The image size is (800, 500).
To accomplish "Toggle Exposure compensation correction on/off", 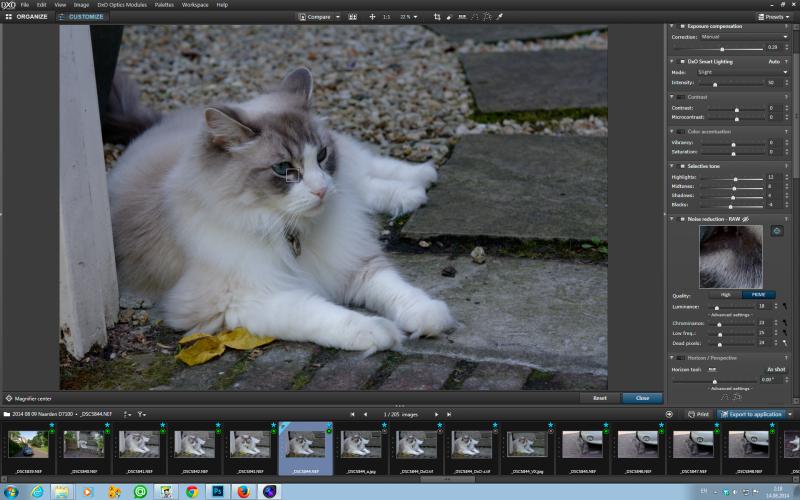I will click(x=682, y=27).
